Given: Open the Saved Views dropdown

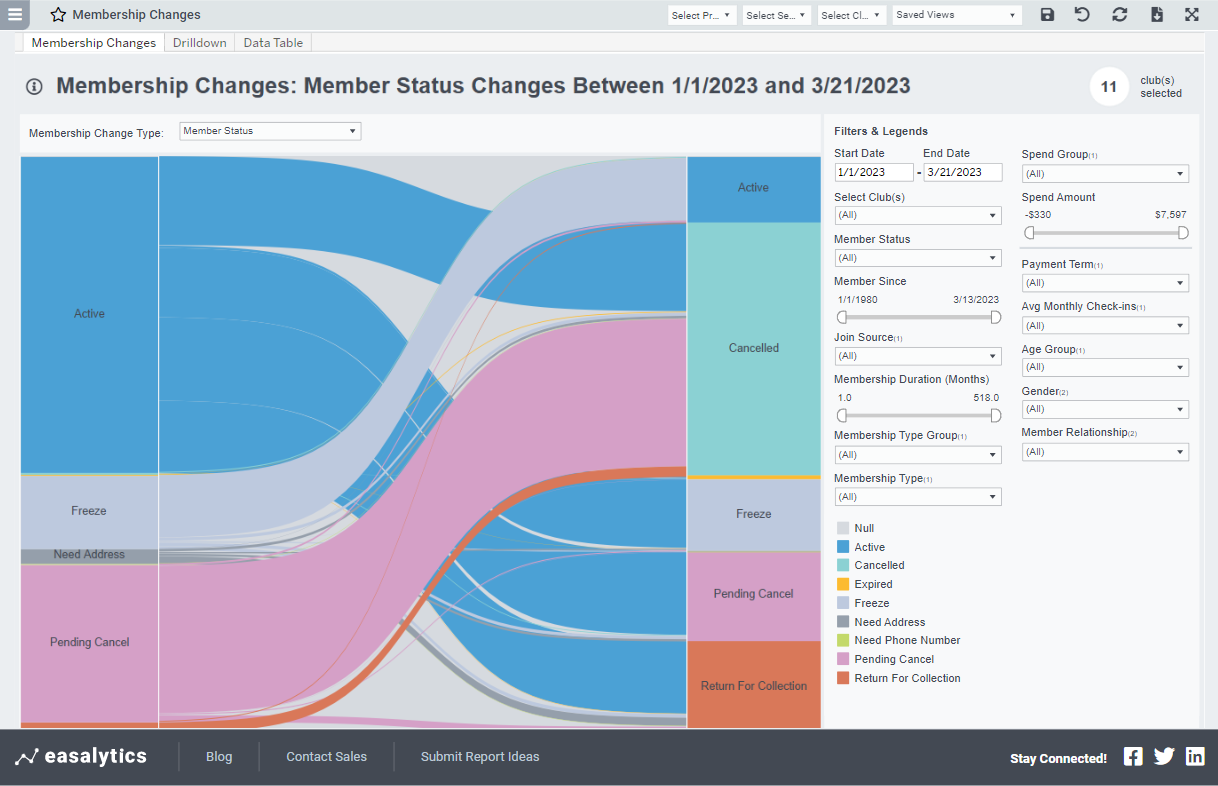Looking at the screenshot, I should click(x=956, y=14).
